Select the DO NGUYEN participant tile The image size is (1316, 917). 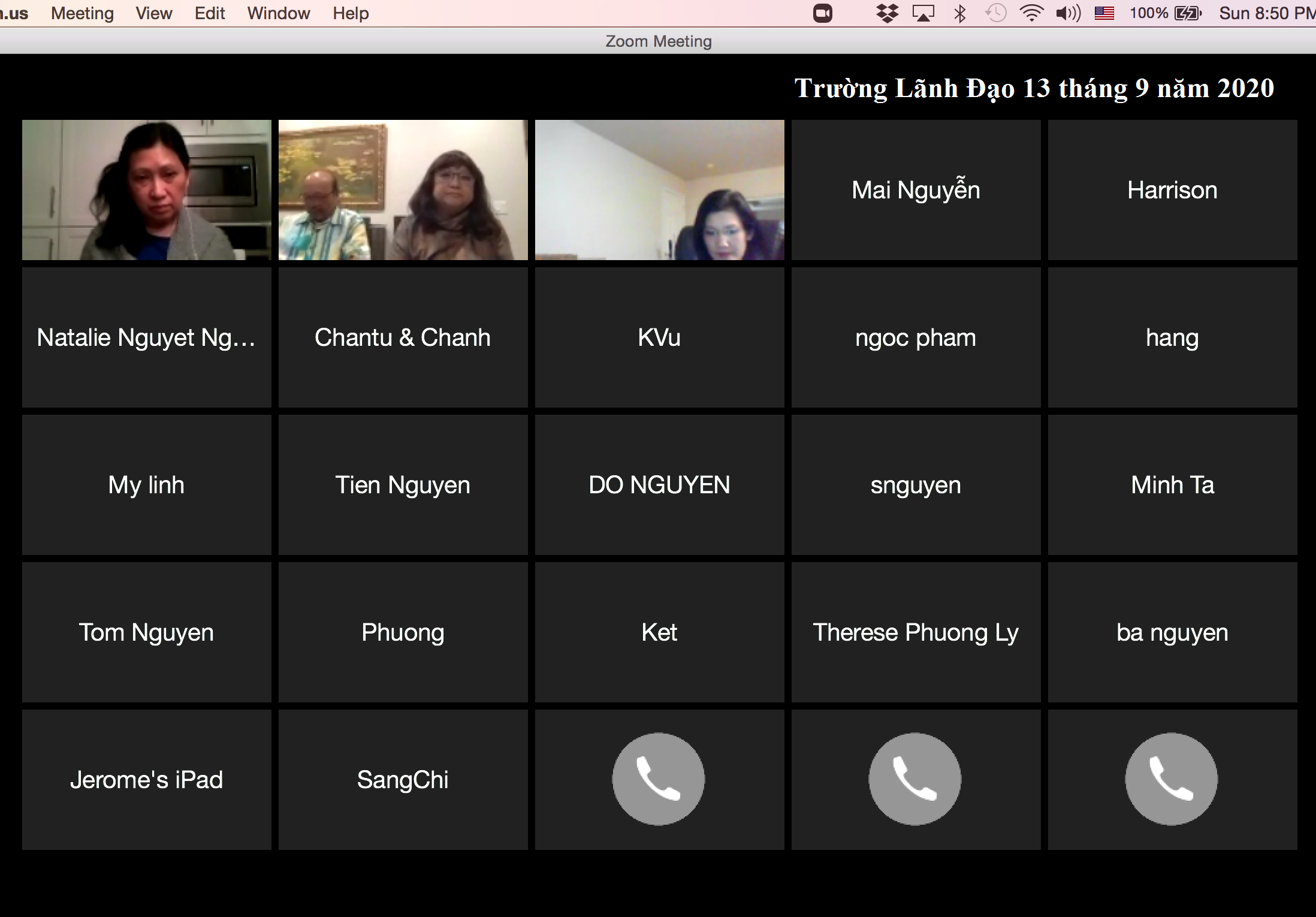tap(660, 485)
